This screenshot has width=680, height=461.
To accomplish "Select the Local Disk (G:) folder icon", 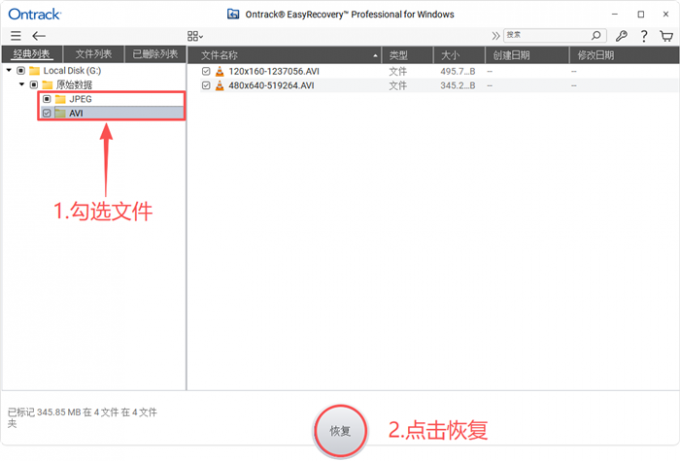I will tap(35, 71).
